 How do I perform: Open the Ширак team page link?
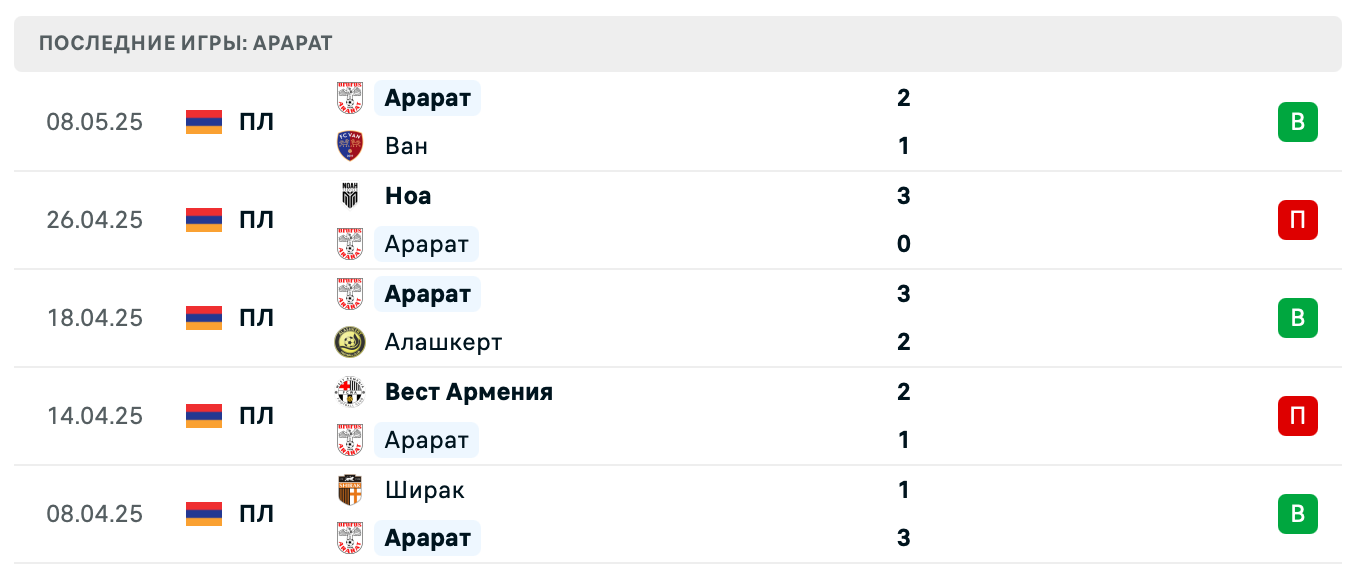click(x=424, y=490)
